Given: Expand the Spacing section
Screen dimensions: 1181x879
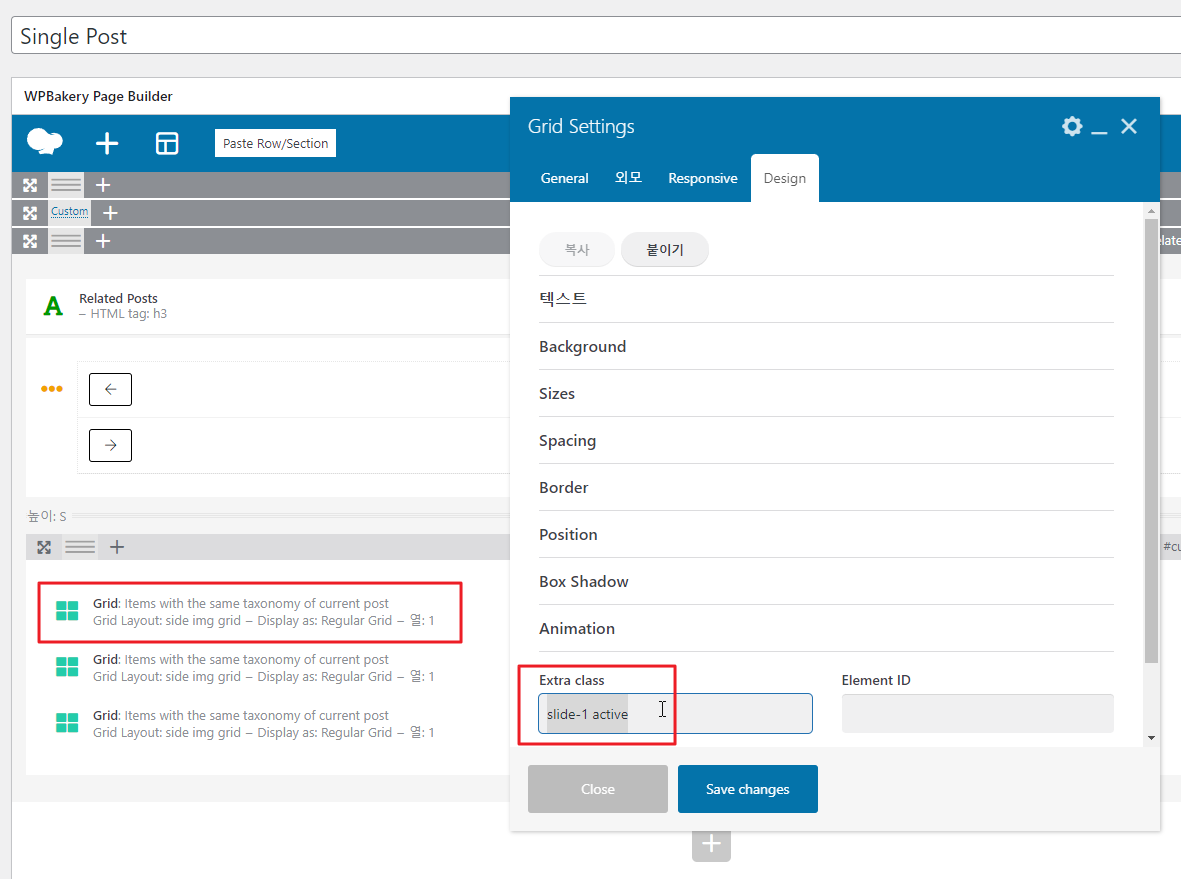Looking at the screenshot, I should click(826, 441).
